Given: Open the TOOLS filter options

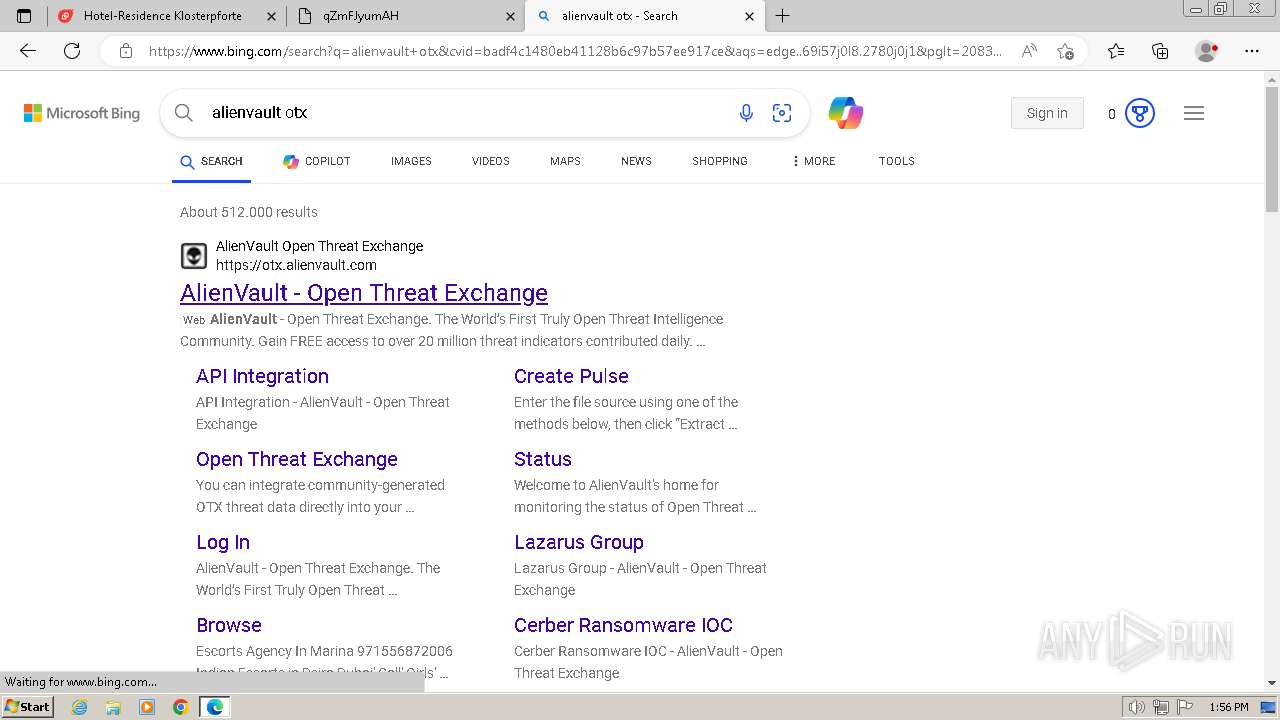Looking at the screenshot, I should 897,161.
